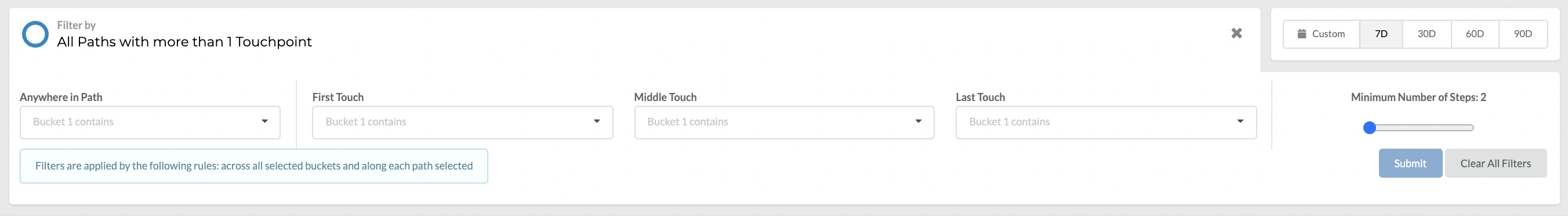Open the Custom date range picker
The width and height of the screenshot is (1568, 216).
click(1322, 34)
